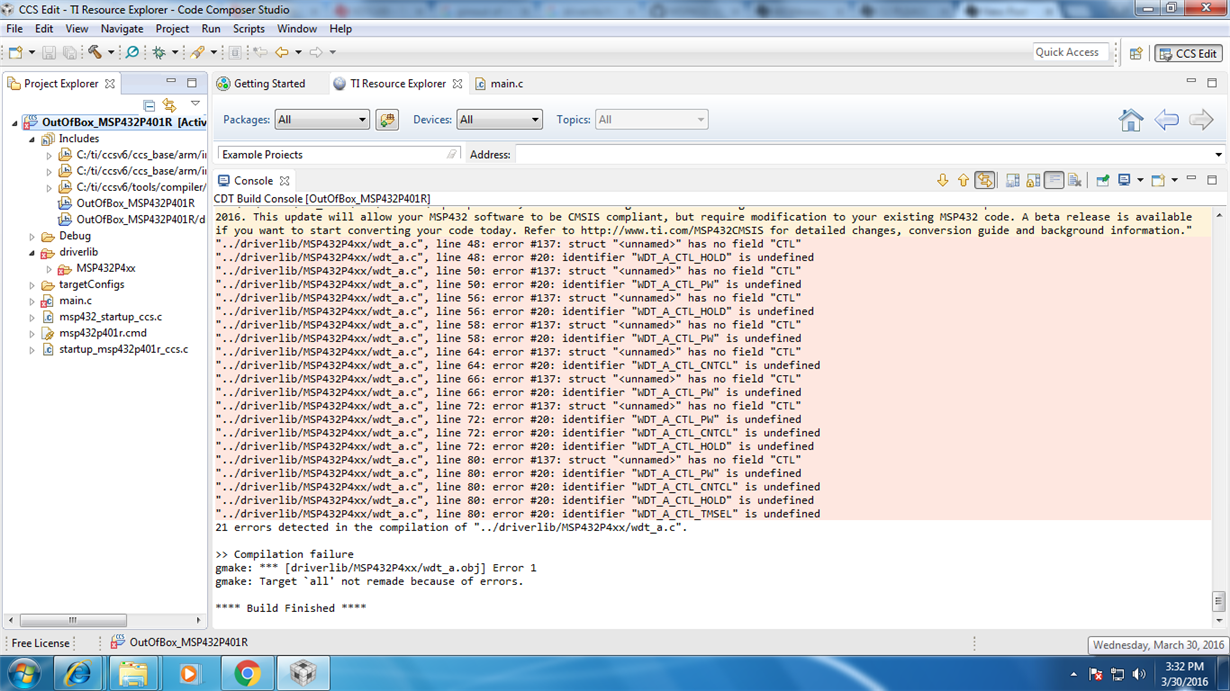The width and height of the screenshot is (1230, 691).
Task: Click the console vertical scrollbar
Action: click(1218, 600)
